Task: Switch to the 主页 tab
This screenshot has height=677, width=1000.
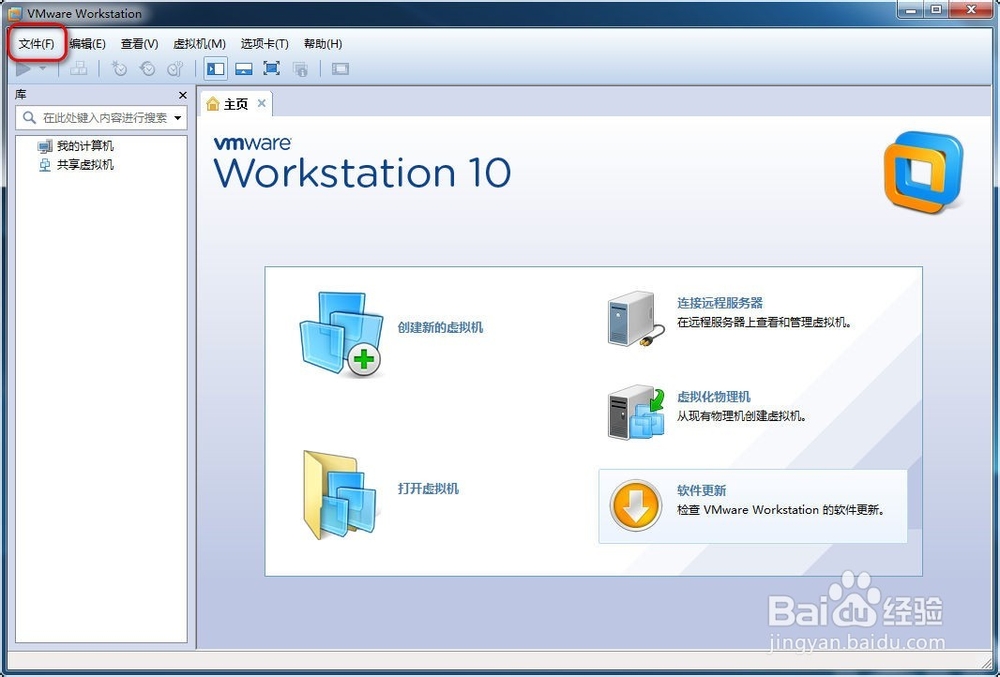Action: pos(236,104)
